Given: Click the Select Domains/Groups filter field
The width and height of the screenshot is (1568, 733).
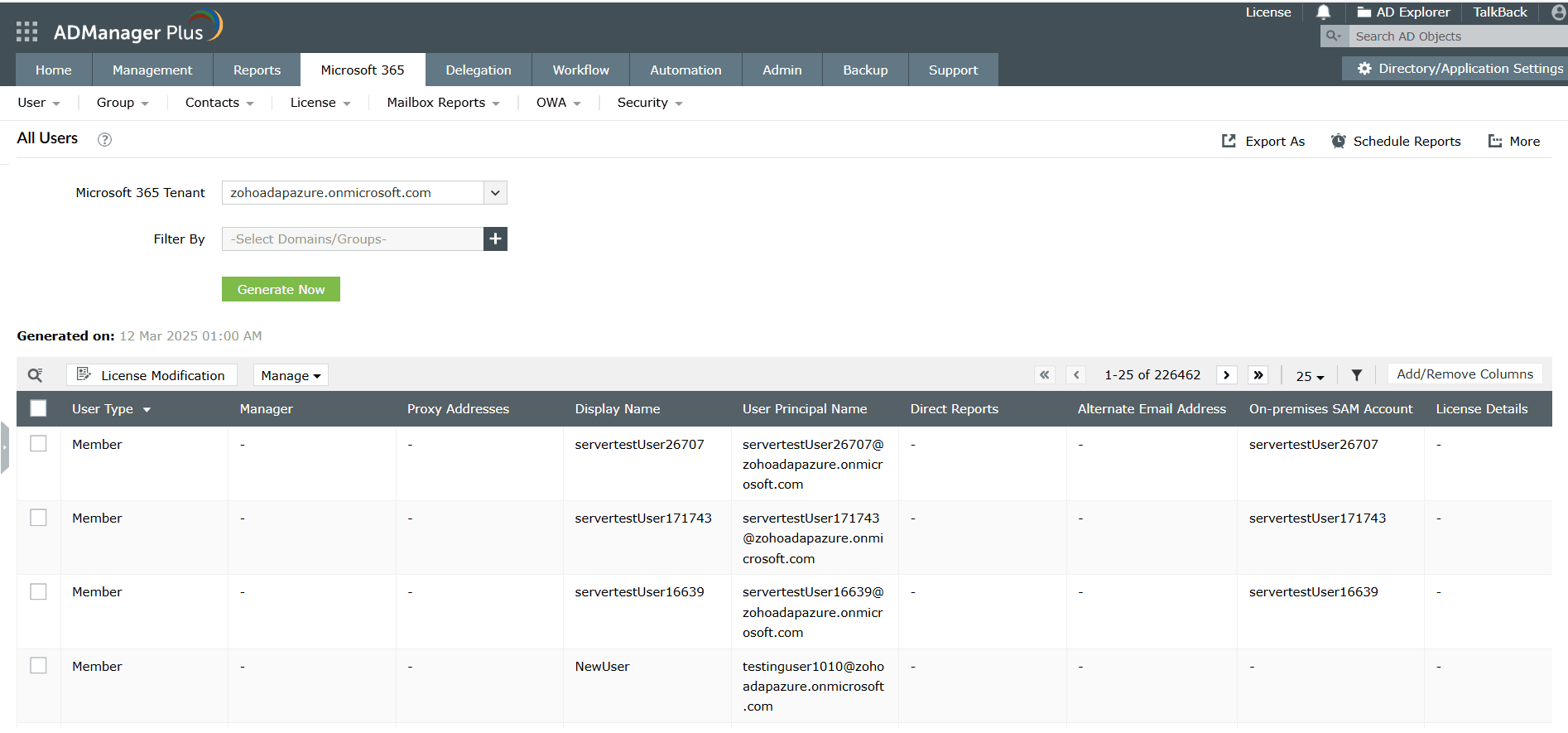Looking at the screenshot, I should [x=353, y=239].
